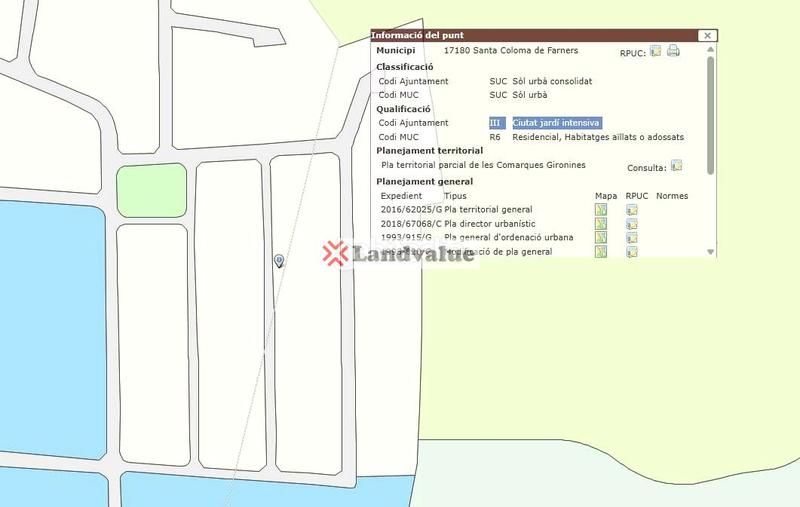Screen dimensions: 800x507
Task: Open RPUC icon in the last planning row
Action: click(632, 251)
